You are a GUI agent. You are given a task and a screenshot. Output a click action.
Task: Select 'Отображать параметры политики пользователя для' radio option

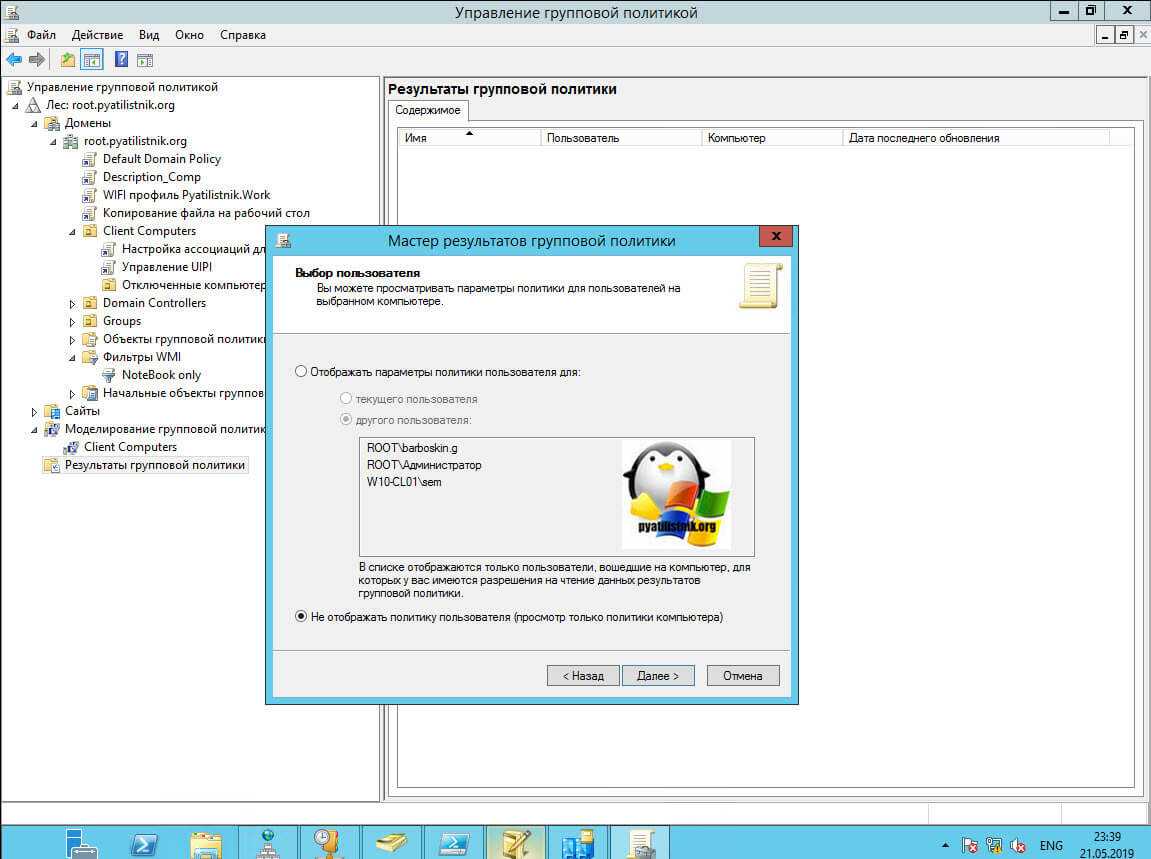click(x=301, y=372)
